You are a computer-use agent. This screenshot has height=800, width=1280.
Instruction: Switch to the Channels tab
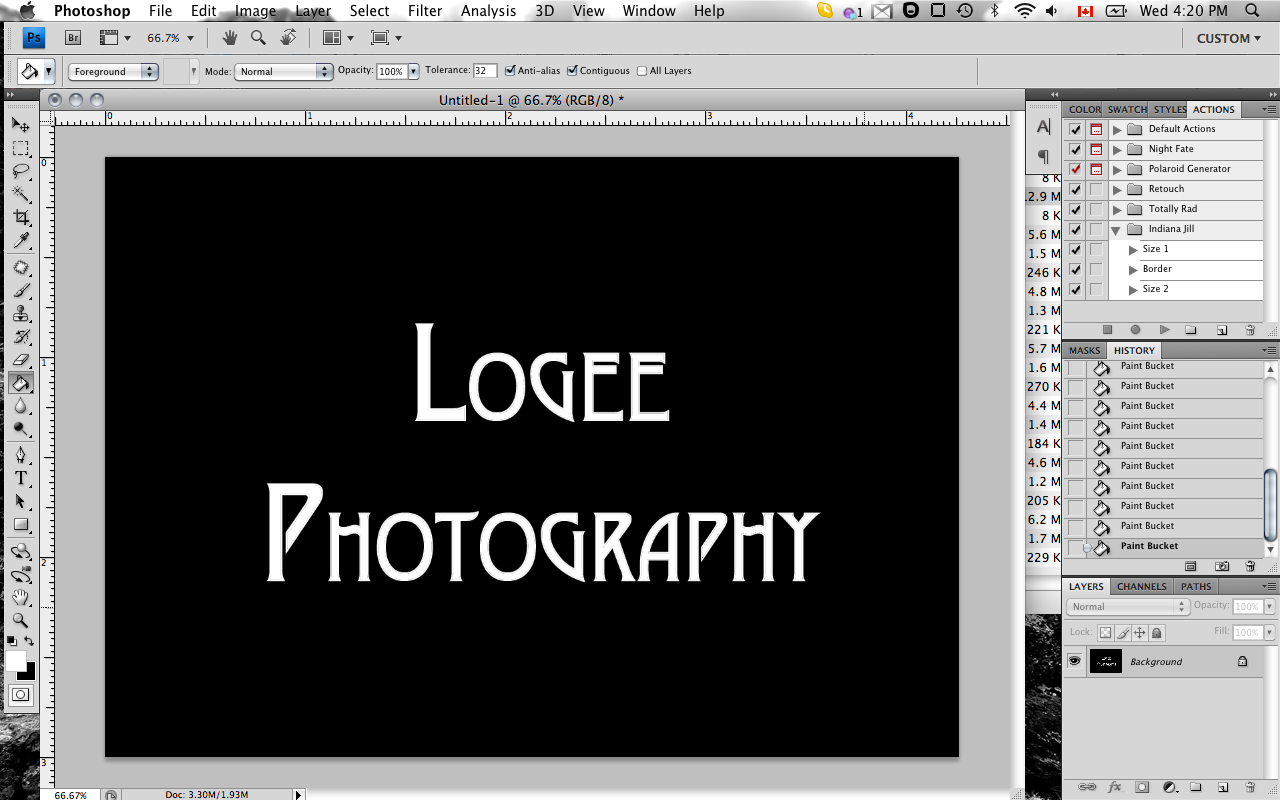click(x=1141, y=586)
